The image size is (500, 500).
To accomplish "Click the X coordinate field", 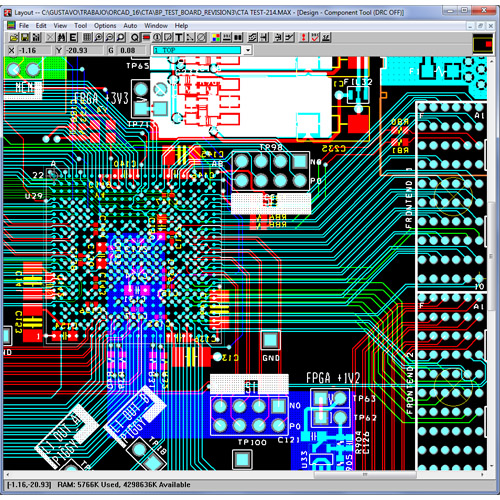I will coord(35,50).
